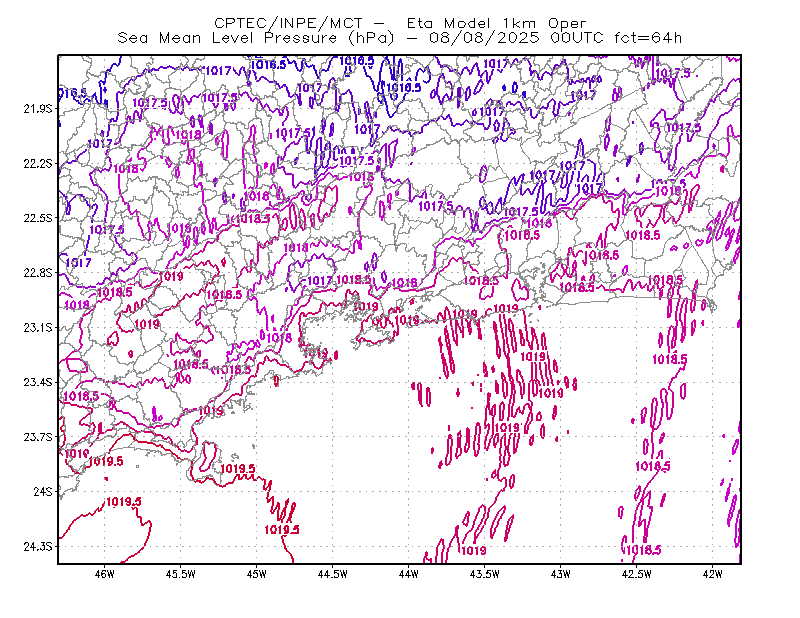Click the 43W longitude axis label
The height and width of the screenshot is (618, 800).
560,574
